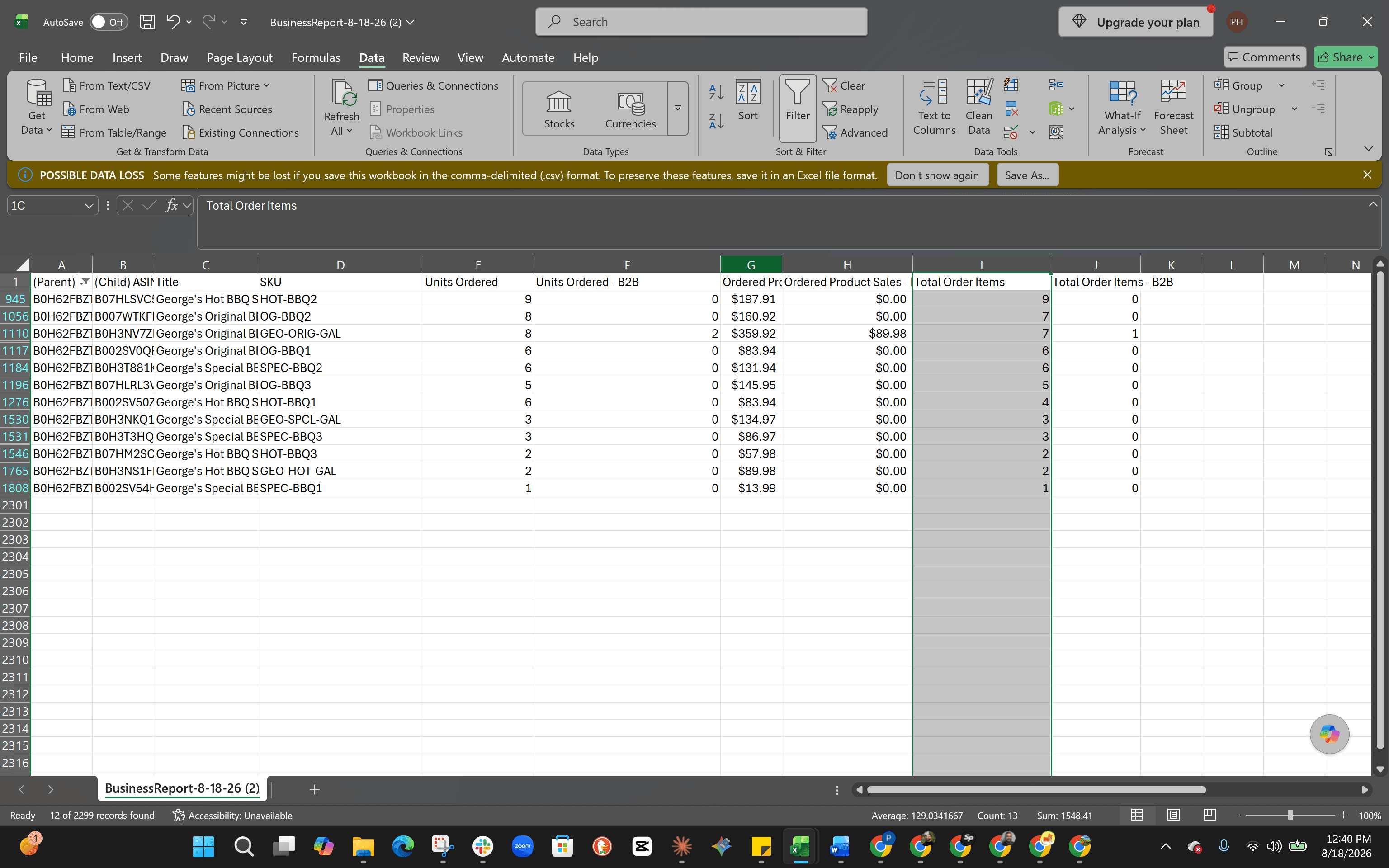Clear the applied filter
This screenshot has width=1389, height=868.
click(844, 85)
